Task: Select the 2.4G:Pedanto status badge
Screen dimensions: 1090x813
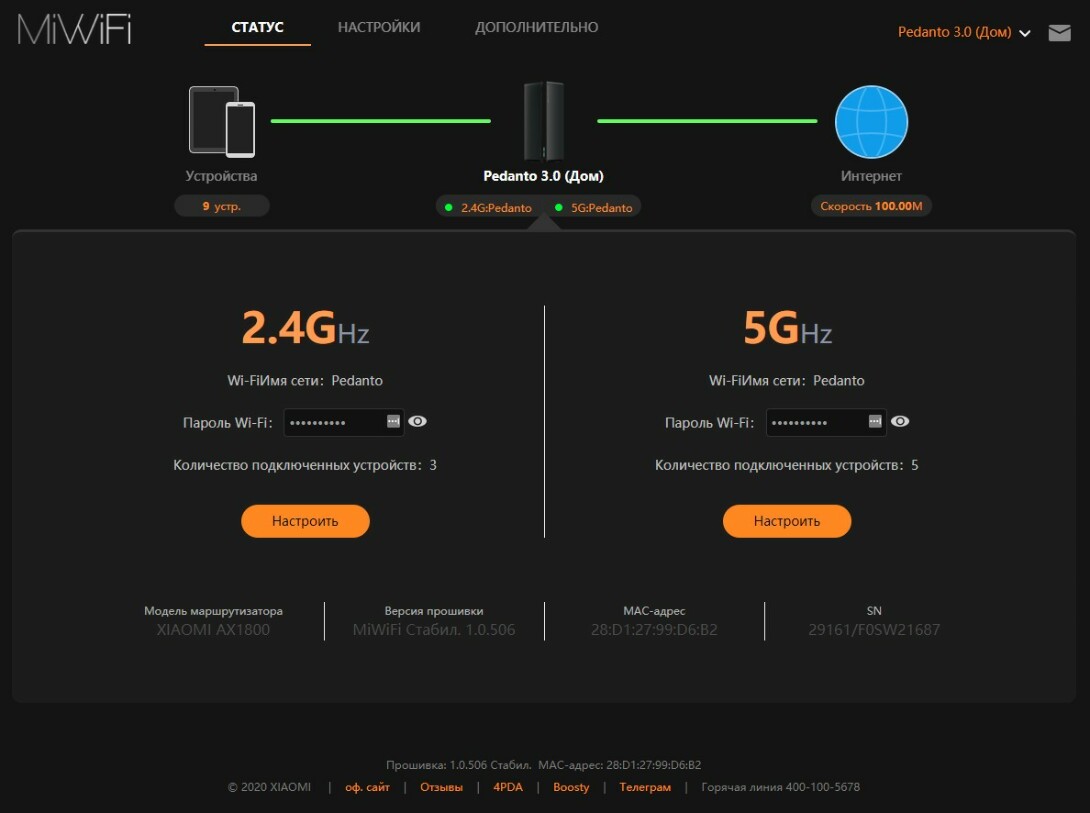Action: point(489,207)
